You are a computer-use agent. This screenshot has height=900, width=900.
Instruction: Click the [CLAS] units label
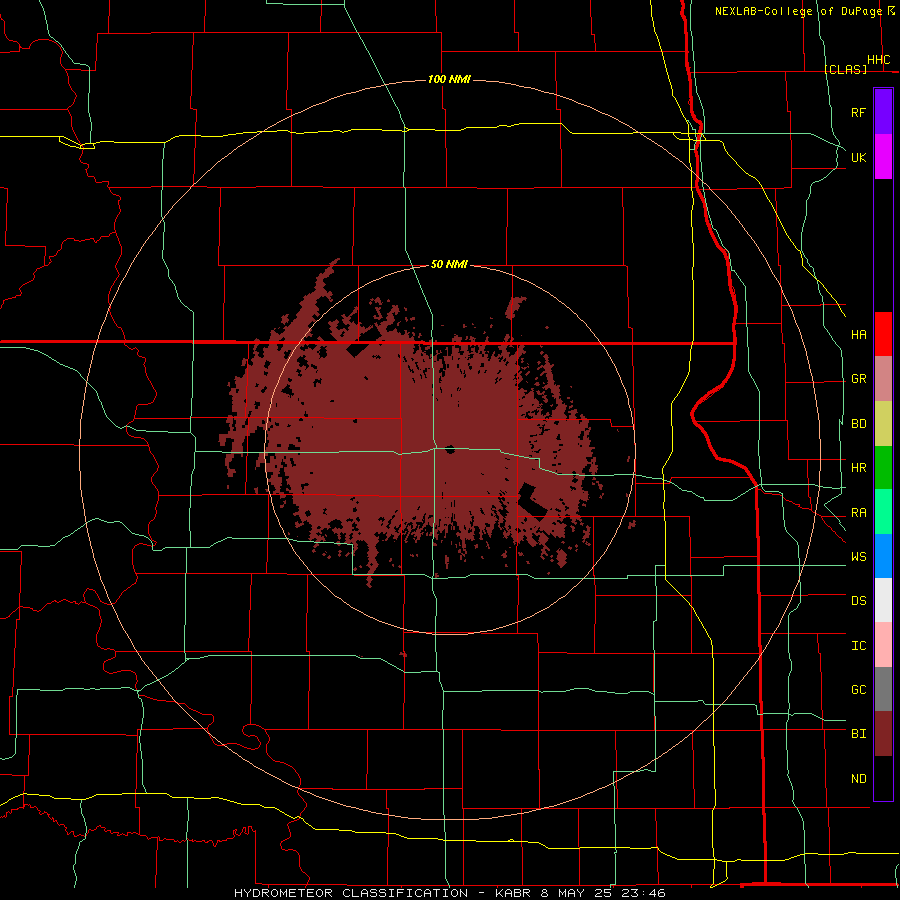[845, 69]
